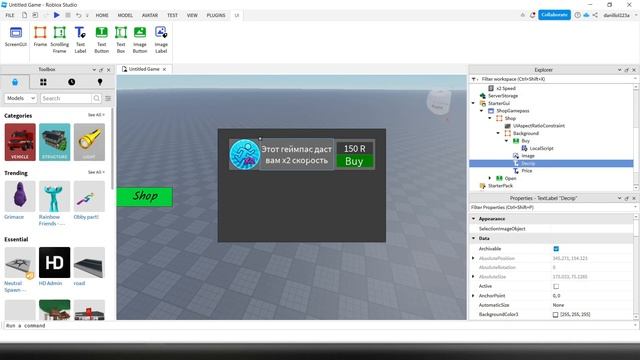This screenshot has height=360, width=640.
Task: Select the Grimace trending model
Action: point(20,196)
